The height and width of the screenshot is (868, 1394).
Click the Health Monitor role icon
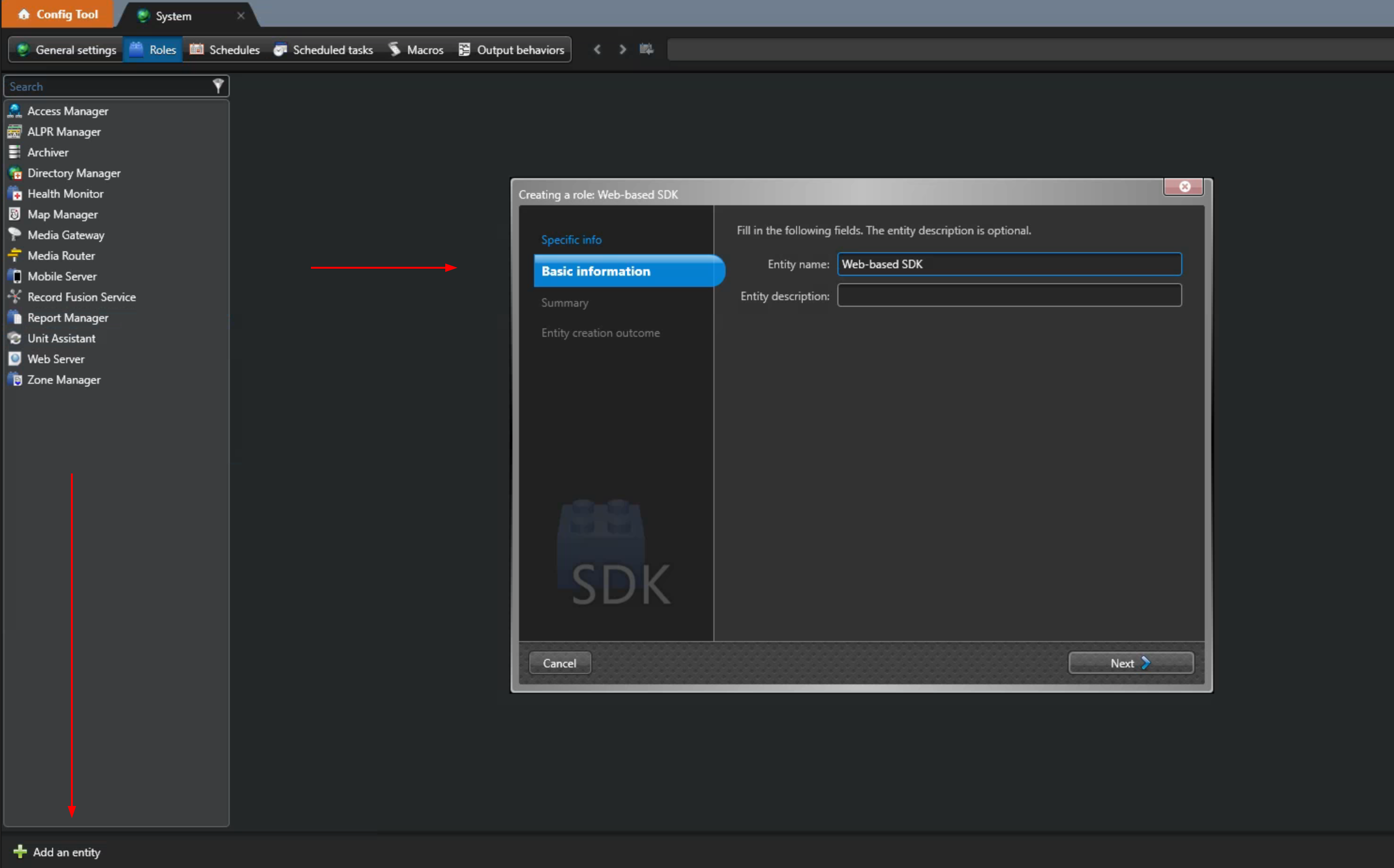coord(15,194)
